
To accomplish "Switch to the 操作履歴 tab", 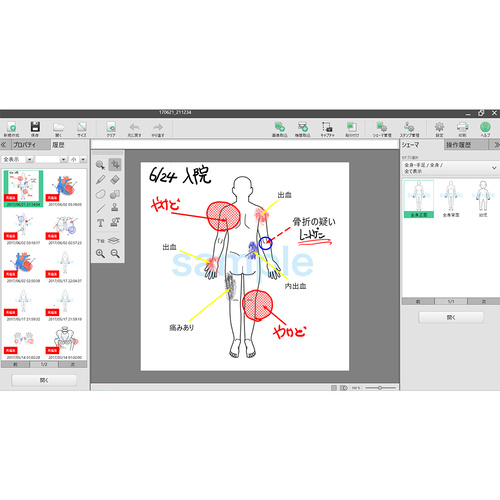I will (458, 145).
